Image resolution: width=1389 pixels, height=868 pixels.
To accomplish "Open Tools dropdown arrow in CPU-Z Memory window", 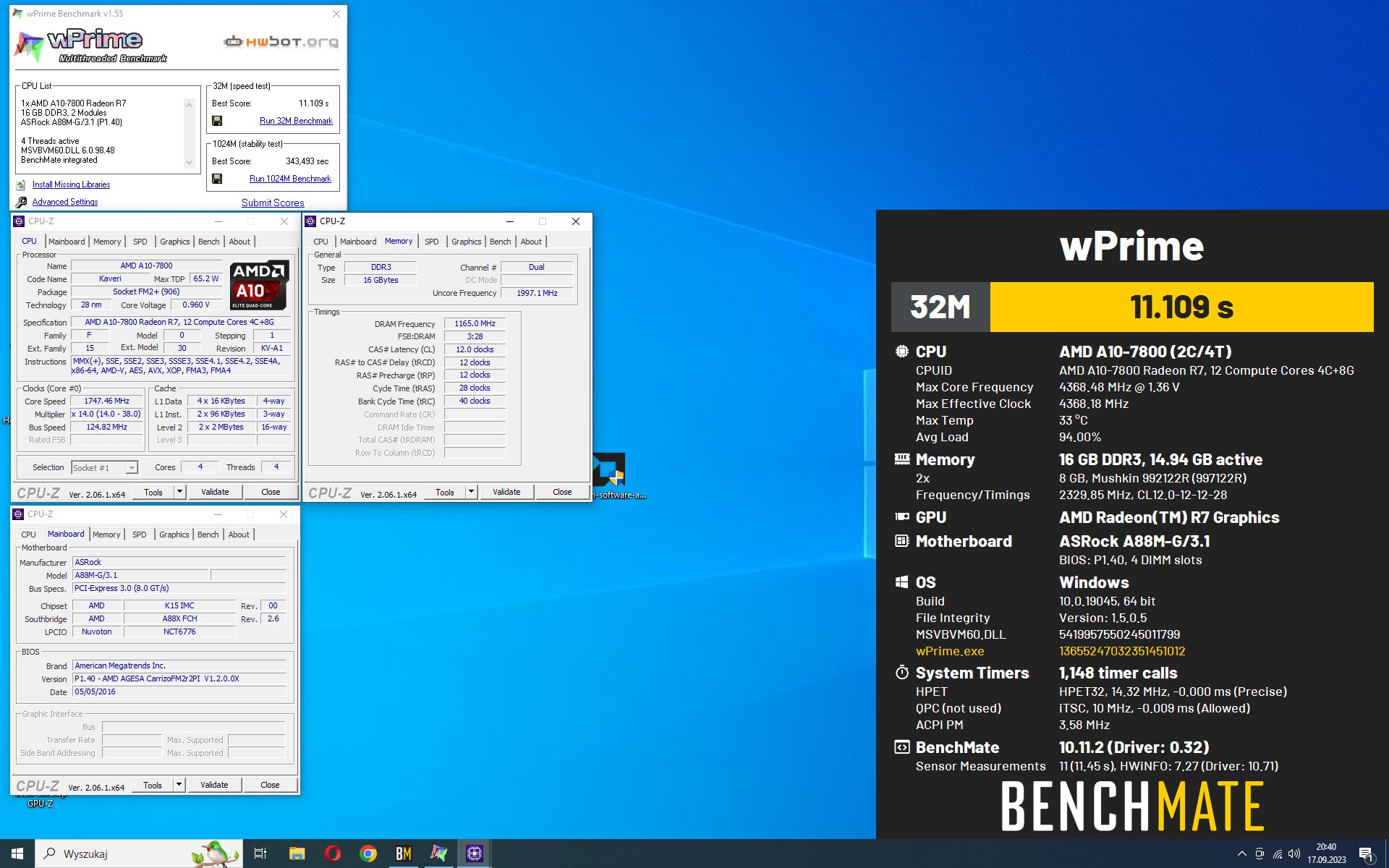I will pos(471,492).
